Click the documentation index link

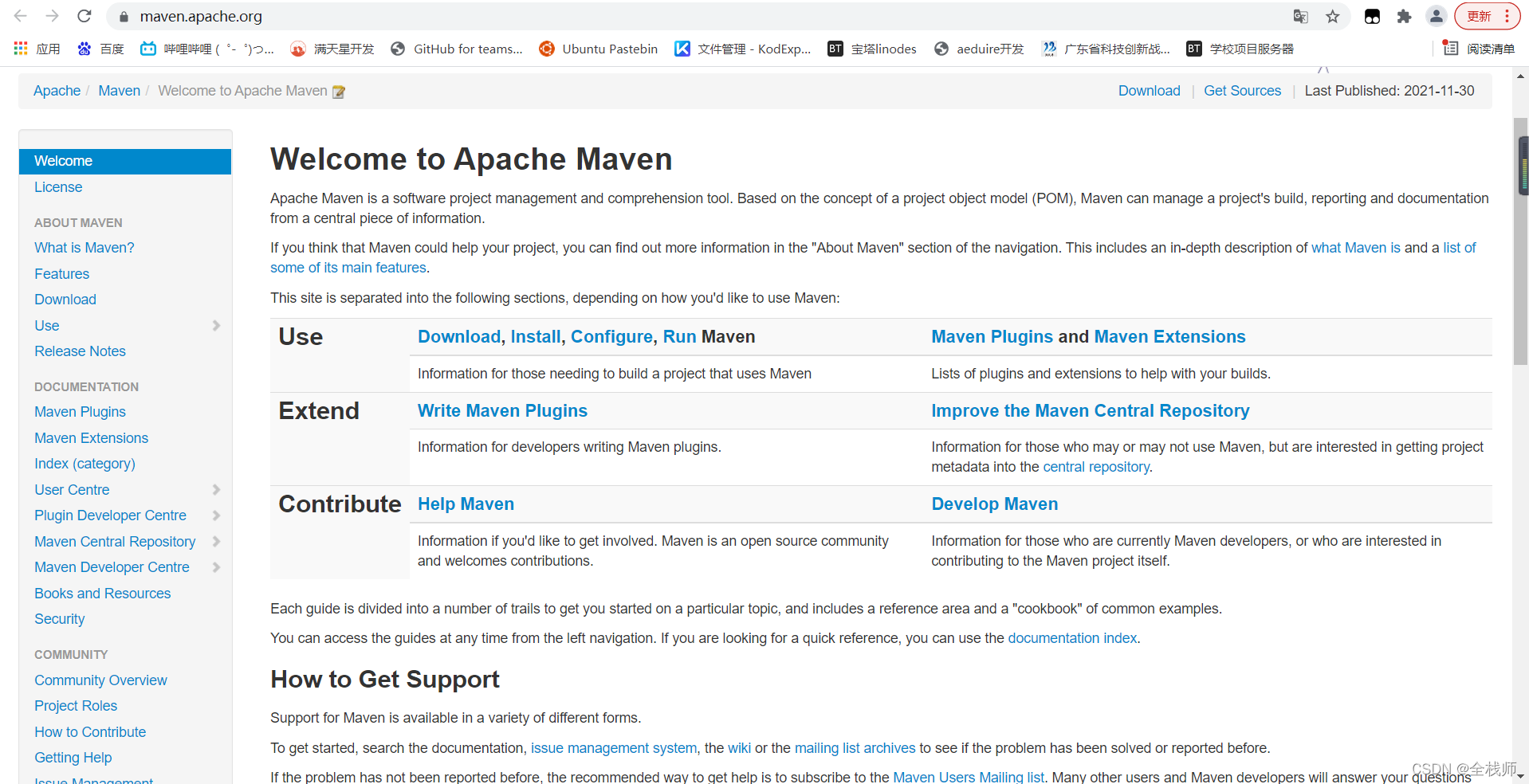1072,638
